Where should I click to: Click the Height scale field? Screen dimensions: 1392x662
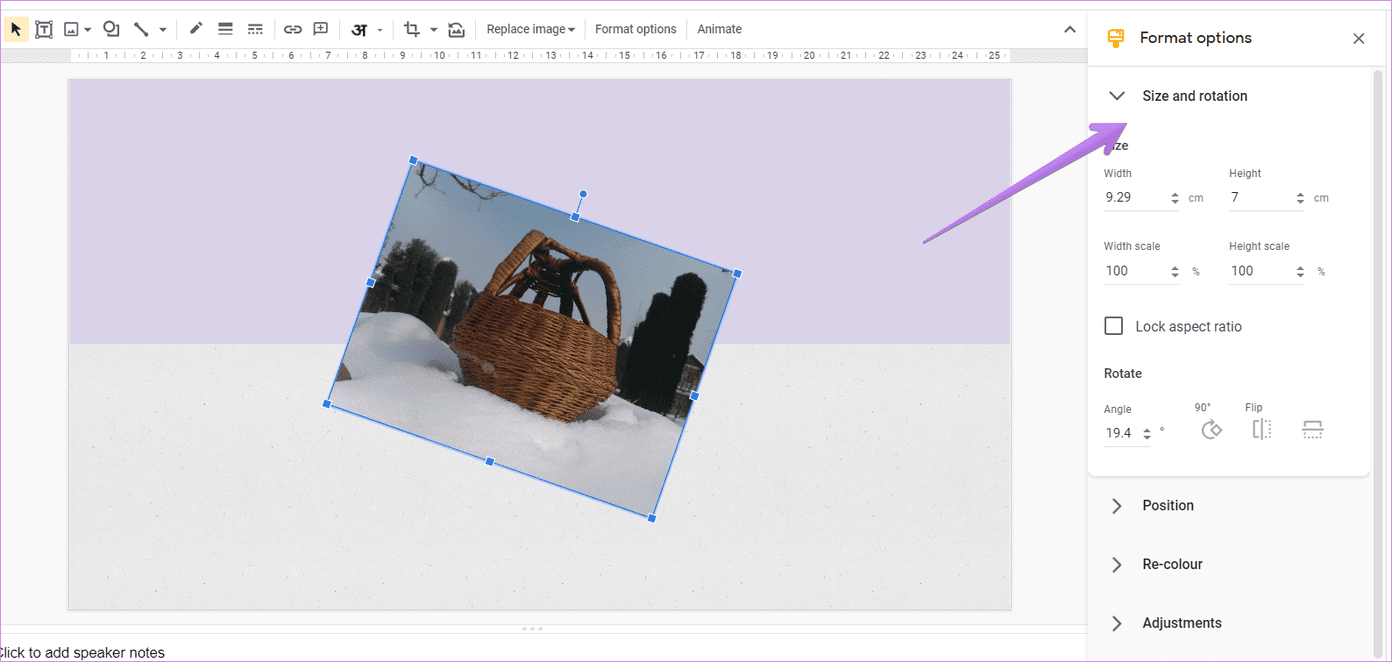[x=1261, y=271]
